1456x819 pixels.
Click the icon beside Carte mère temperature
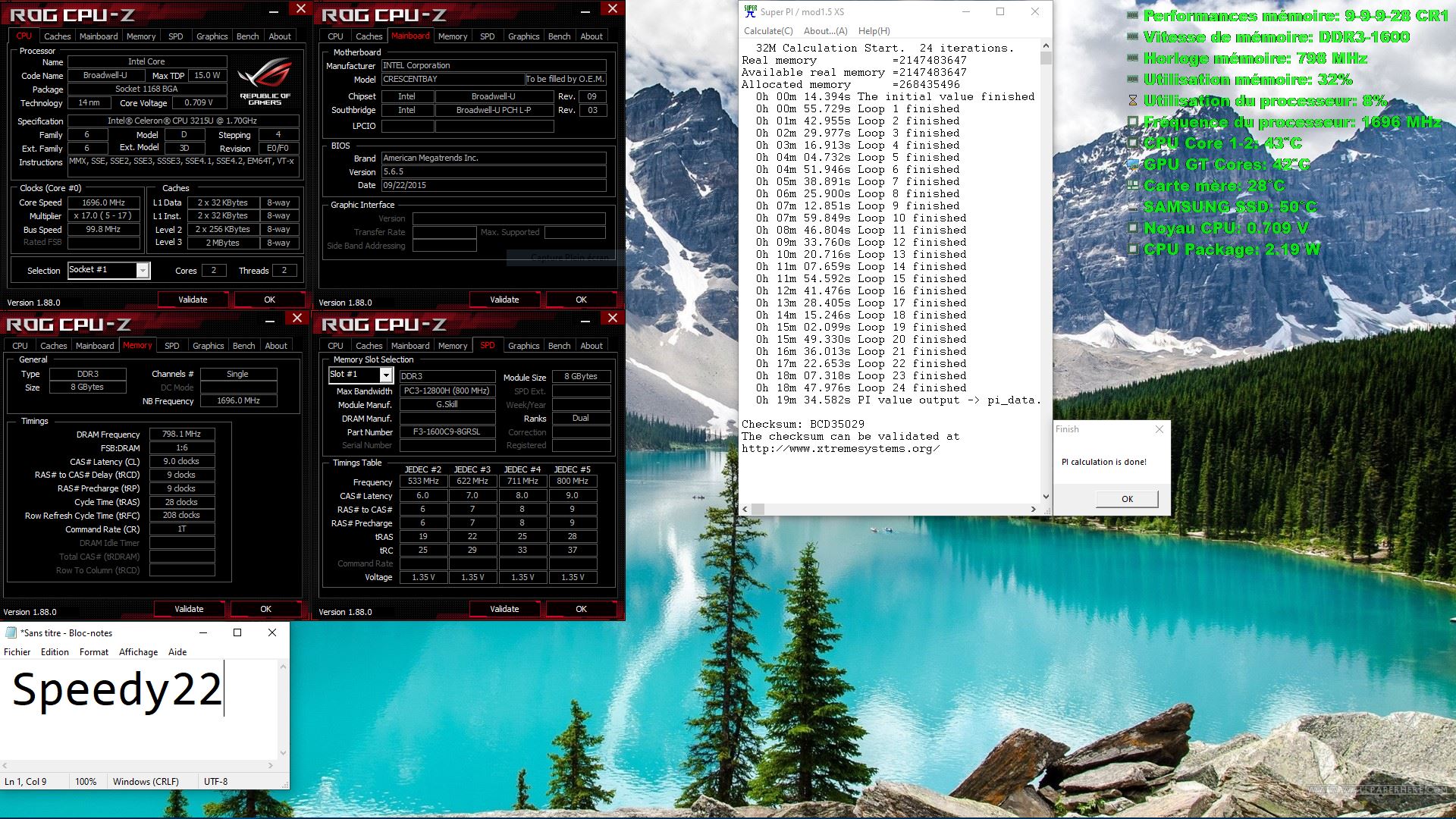[1133, 185]
